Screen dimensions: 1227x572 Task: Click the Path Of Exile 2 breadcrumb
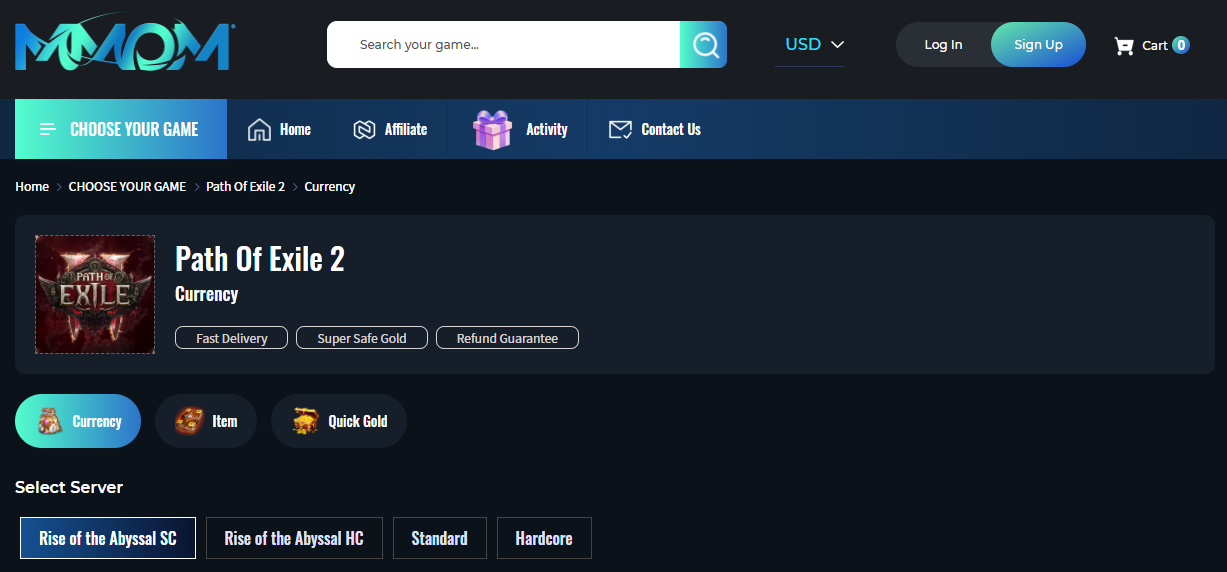point(245,187)
